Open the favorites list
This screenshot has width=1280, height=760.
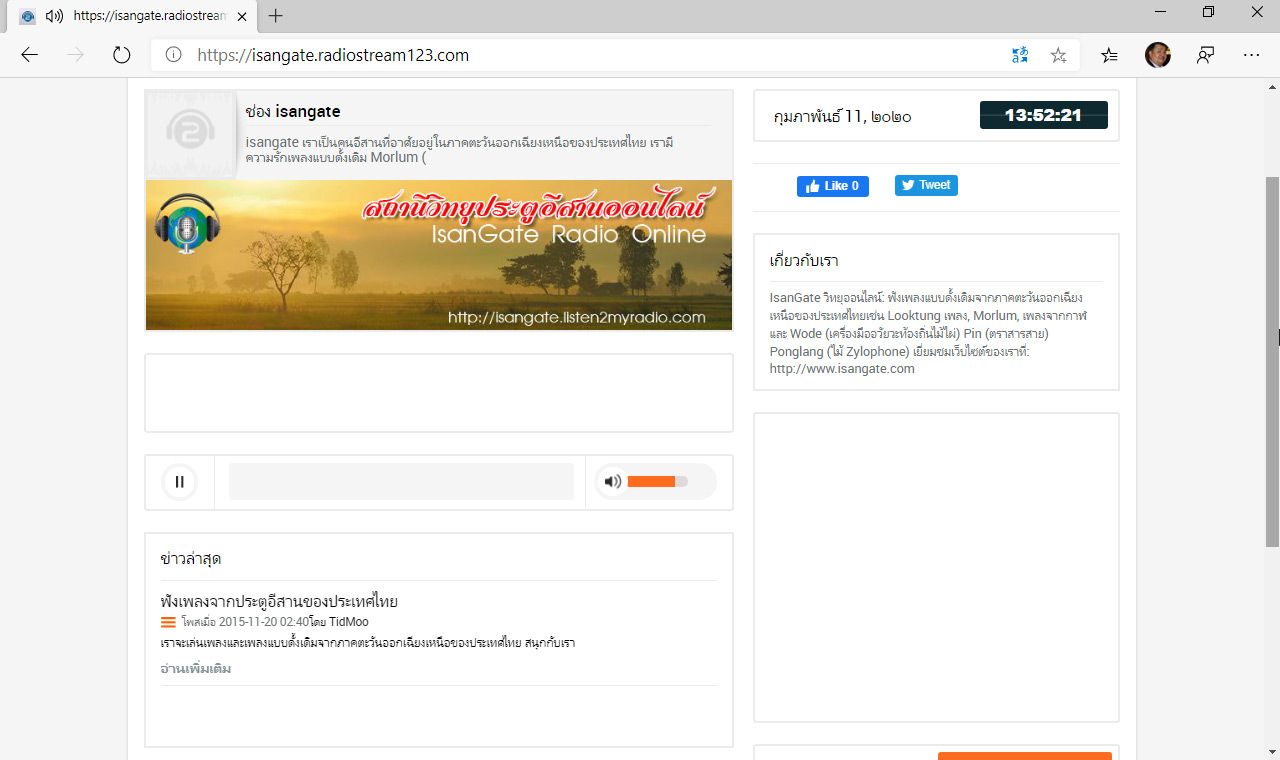coord(1109,55)
